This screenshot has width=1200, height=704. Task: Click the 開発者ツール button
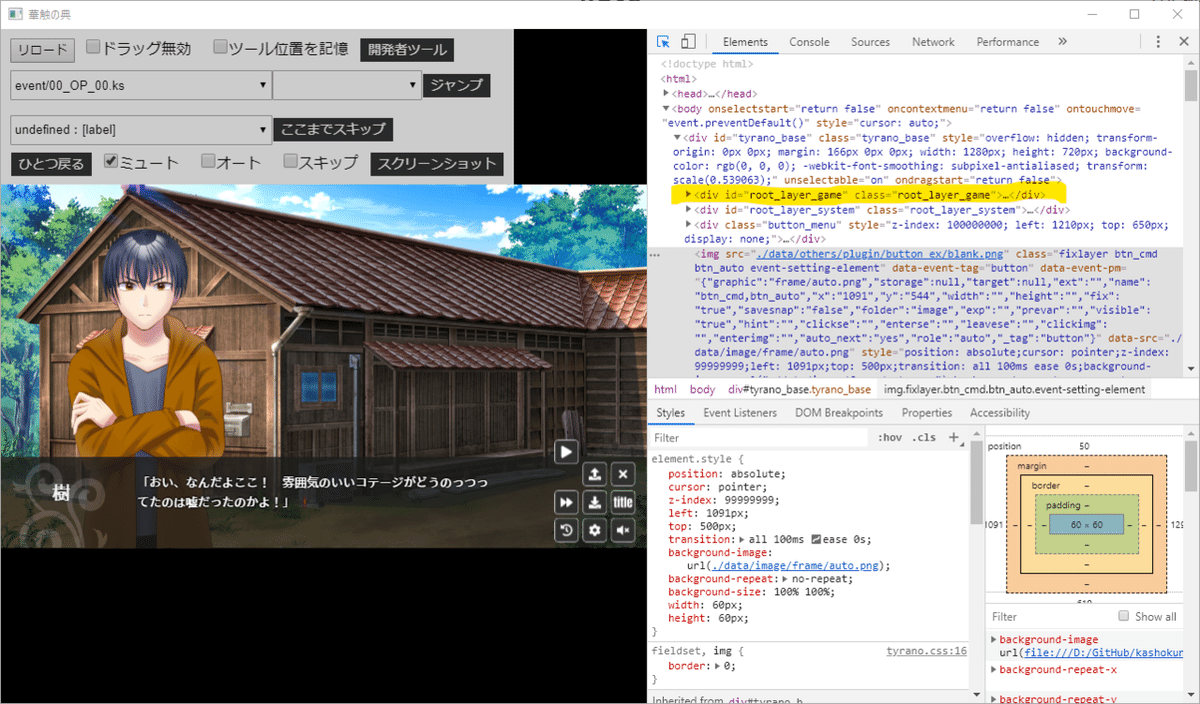(406, 49)
